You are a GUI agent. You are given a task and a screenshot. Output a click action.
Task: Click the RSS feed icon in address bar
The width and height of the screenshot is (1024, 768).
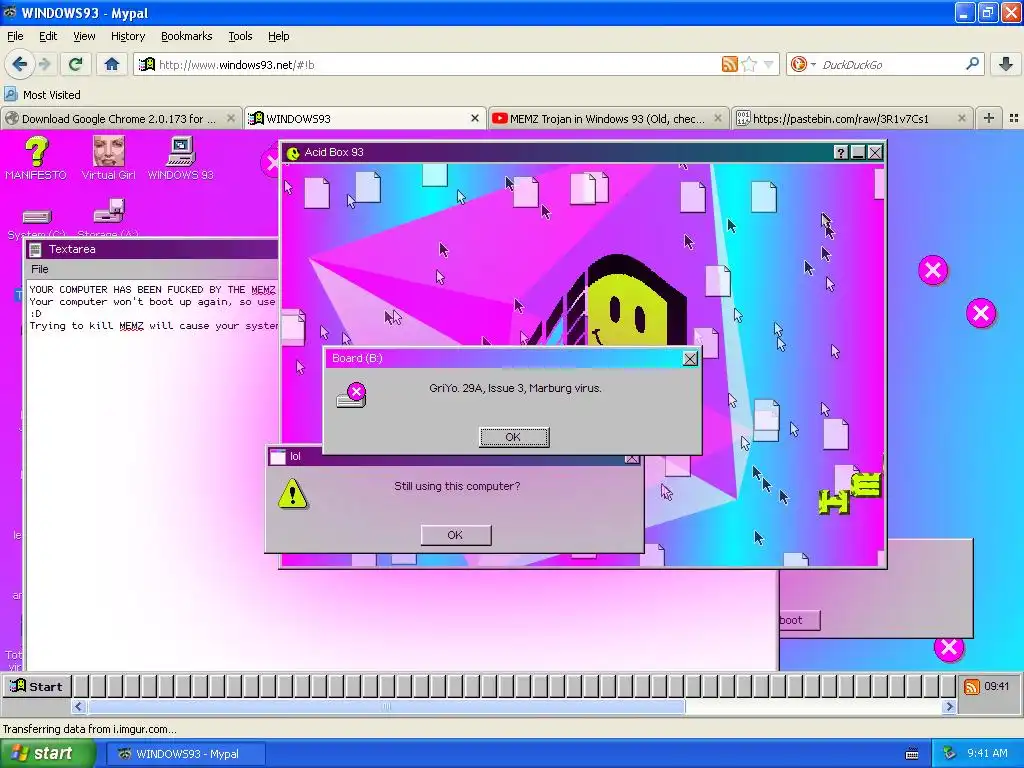[729, 64]
